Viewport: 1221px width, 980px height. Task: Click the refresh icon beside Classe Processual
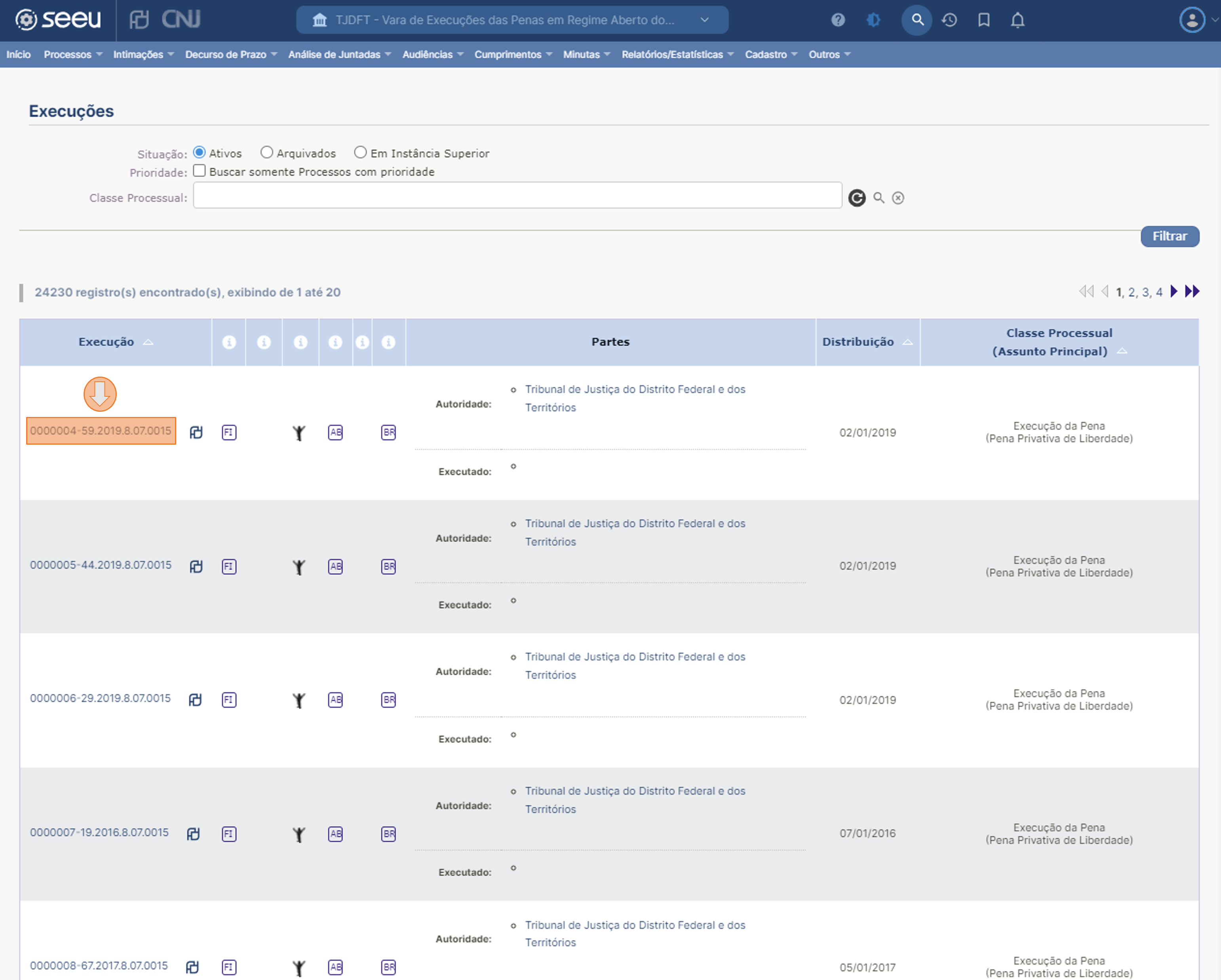(857, 198)
